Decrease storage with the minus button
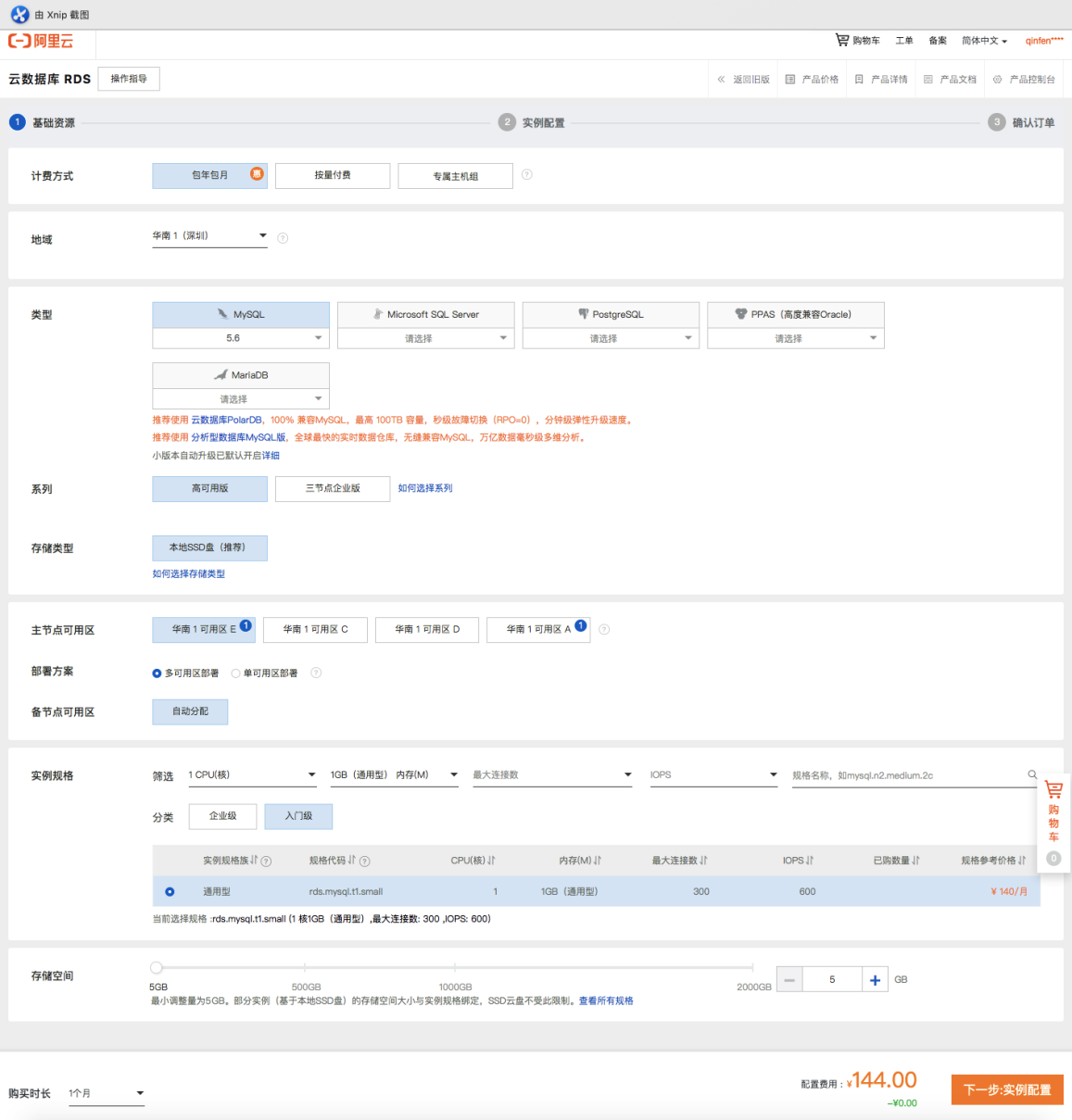The width and height of the screenshot is (1072, 1120). click(x=789, y=979)
